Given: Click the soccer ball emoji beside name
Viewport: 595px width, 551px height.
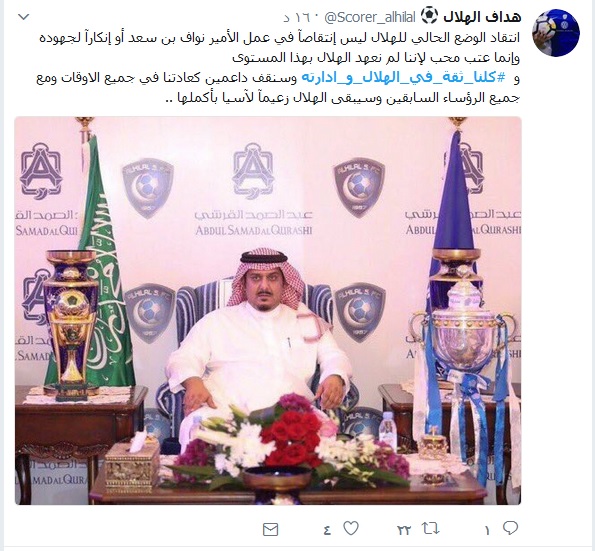Looking at the screenshot, I should coord(429,16).
